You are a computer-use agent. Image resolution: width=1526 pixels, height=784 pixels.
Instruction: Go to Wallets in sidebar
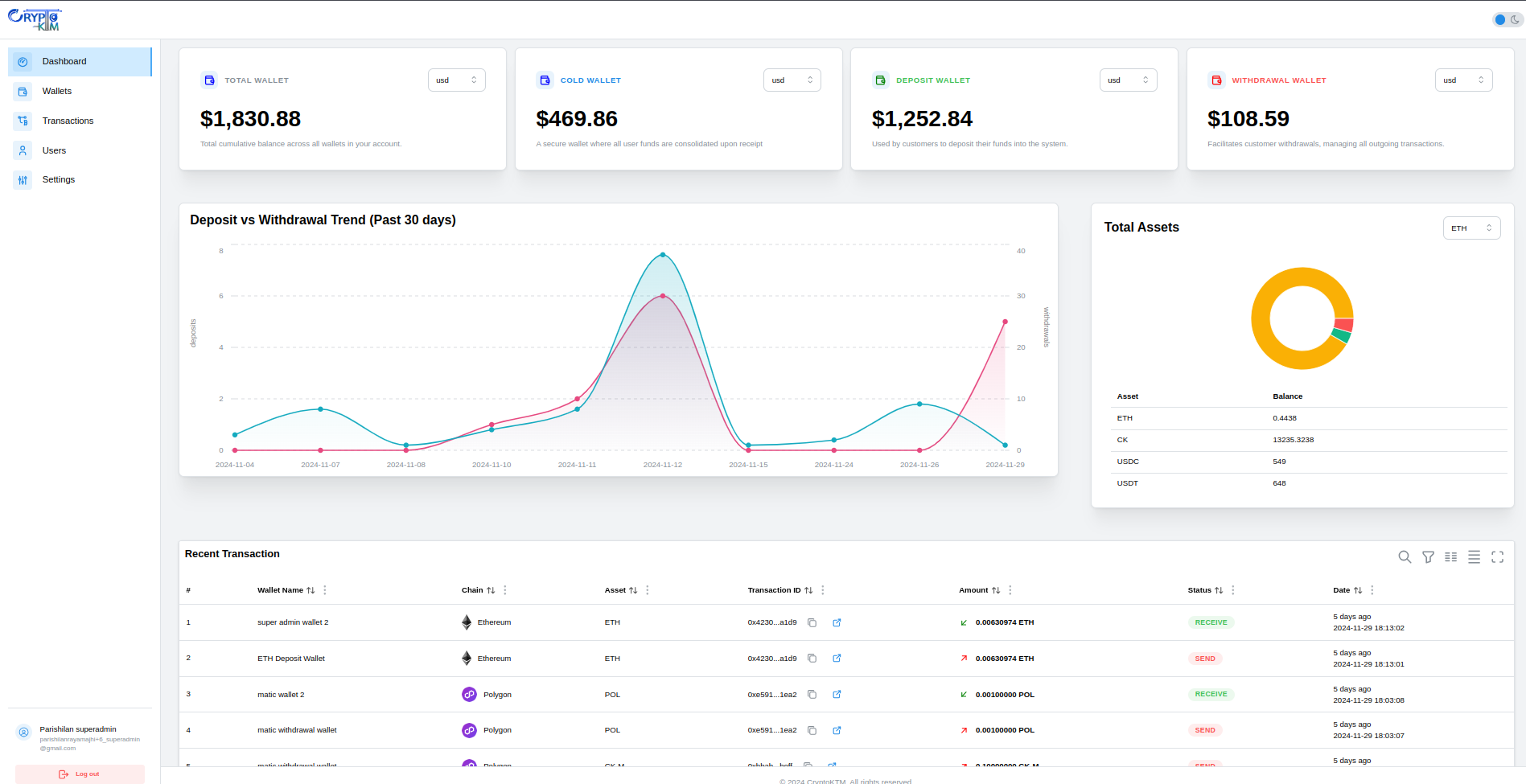pyautogui.click(x=57, y=92)
